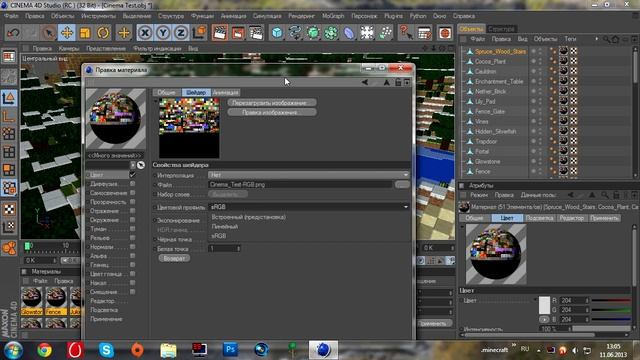Click the Undo arrow in the top toolbar

(13, 33)
